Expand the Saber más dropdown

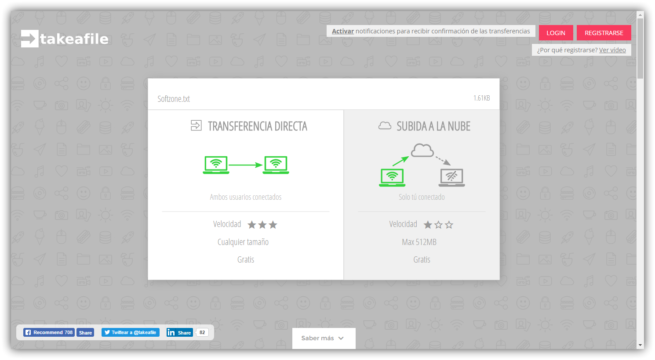click(x=323, y=338)
